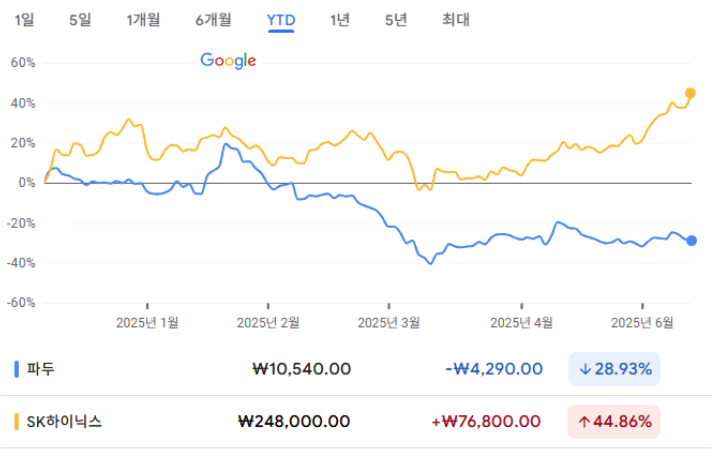Open the SK하이닉스 stock name
Image resolution: width=721 pixels, height=456 pixels.
64,422
